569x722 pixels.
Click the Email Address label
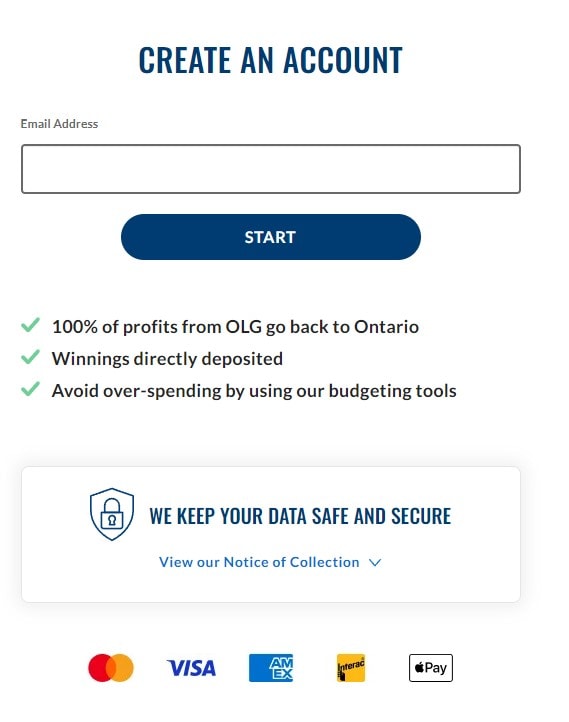point(59,124)
